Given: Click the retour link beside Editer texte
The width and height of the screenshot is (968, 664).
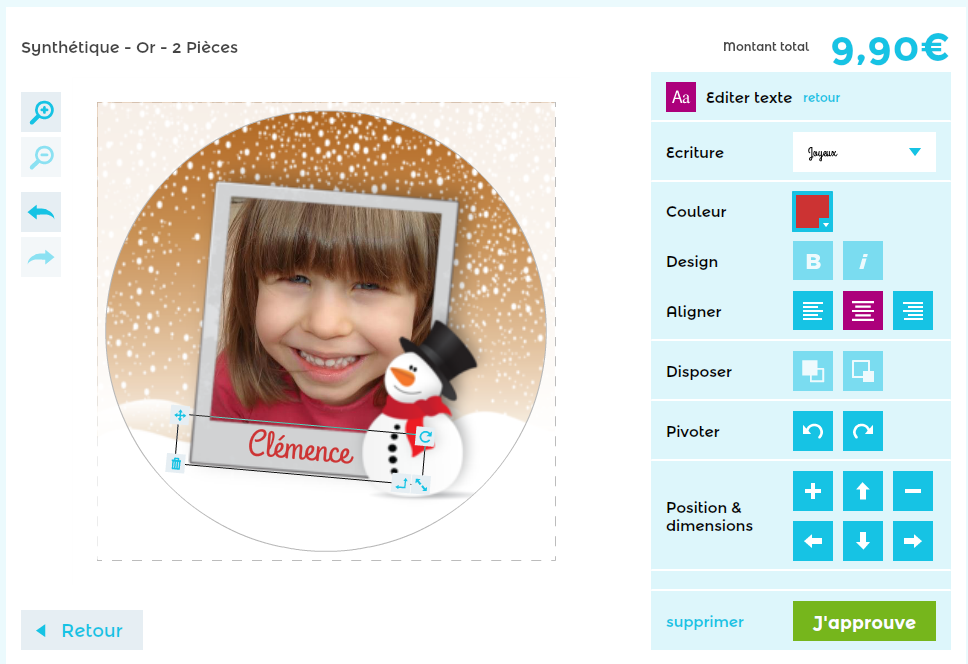Looking at the screenshot, I should (x=821, y=98).
